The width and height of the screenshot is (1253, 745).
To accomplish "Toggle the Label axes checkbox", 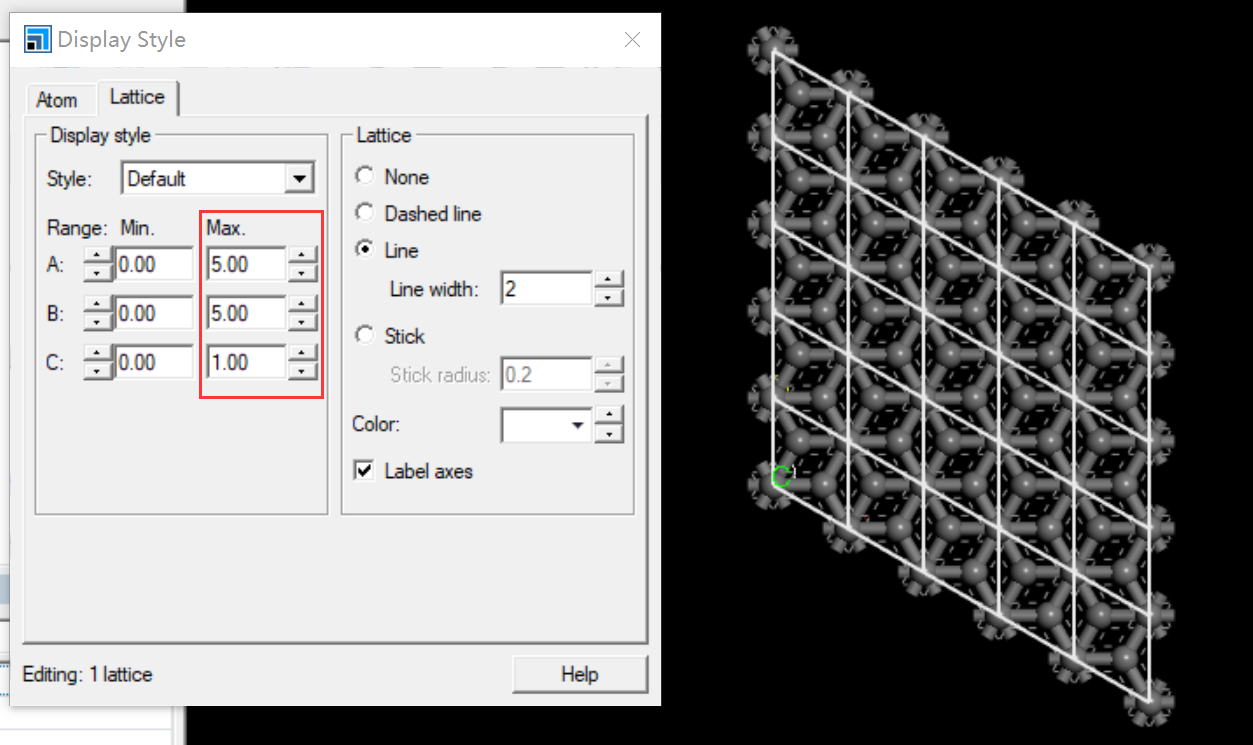I will click(x=364, y=471).
